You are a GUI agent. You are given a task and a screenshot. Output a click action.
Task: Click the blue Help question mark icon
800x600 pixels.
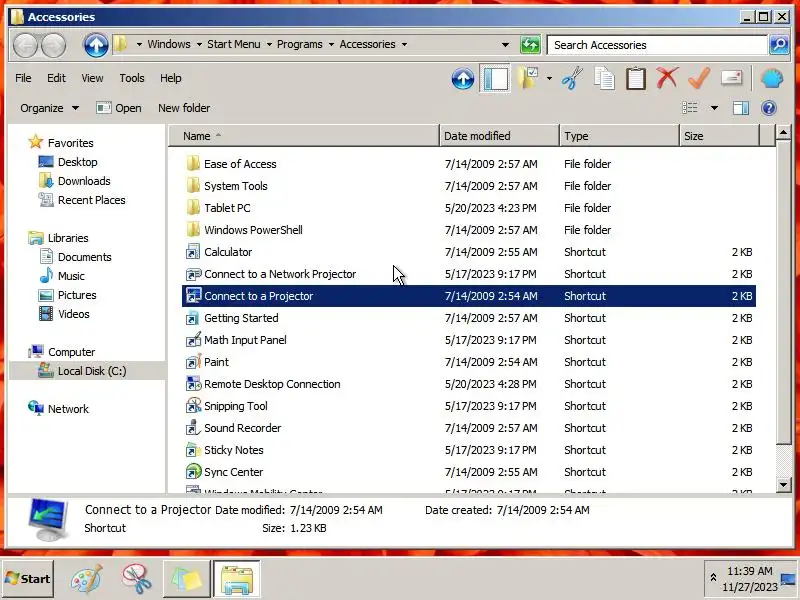pos(769,108)
